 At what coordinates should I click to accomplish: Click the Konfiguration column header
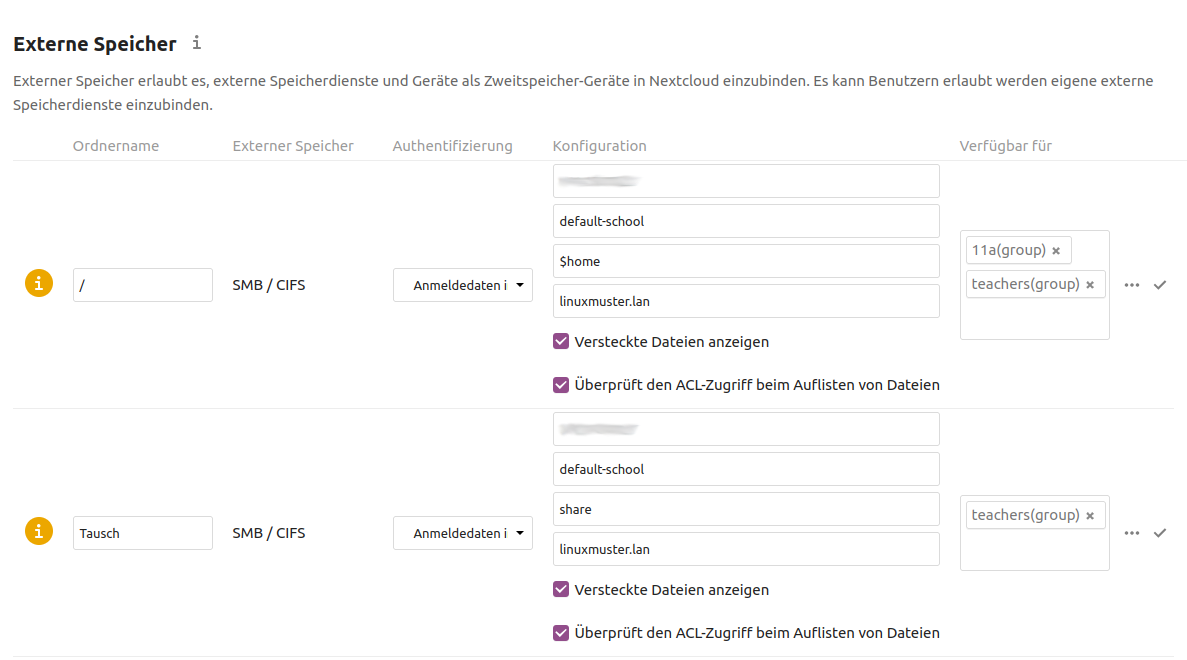click(x=600, y=146)
